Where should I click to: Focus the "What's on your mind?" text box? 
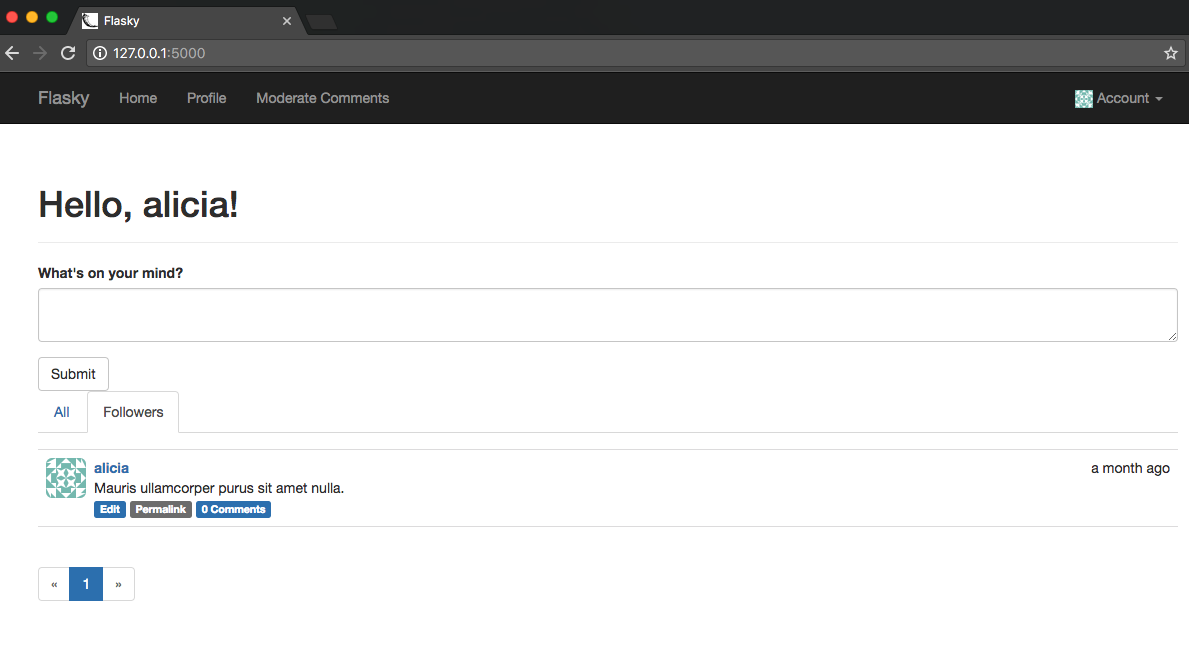pos(607,315)
